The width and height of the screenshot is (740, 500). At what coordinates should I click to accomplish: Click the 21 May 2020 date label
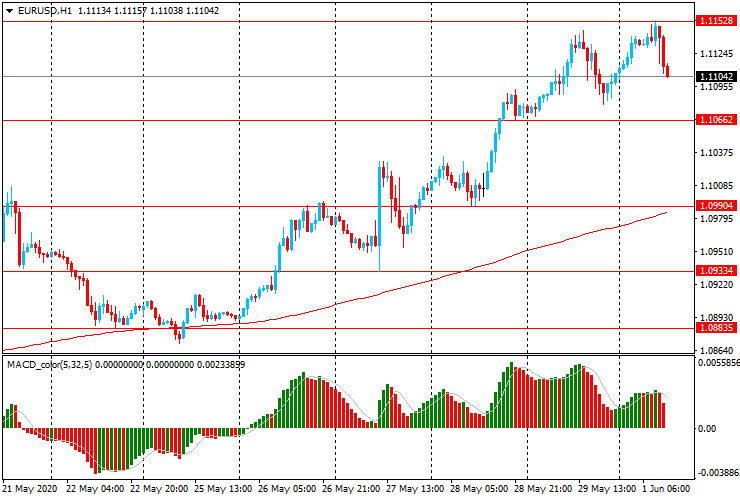coord(30,489)
